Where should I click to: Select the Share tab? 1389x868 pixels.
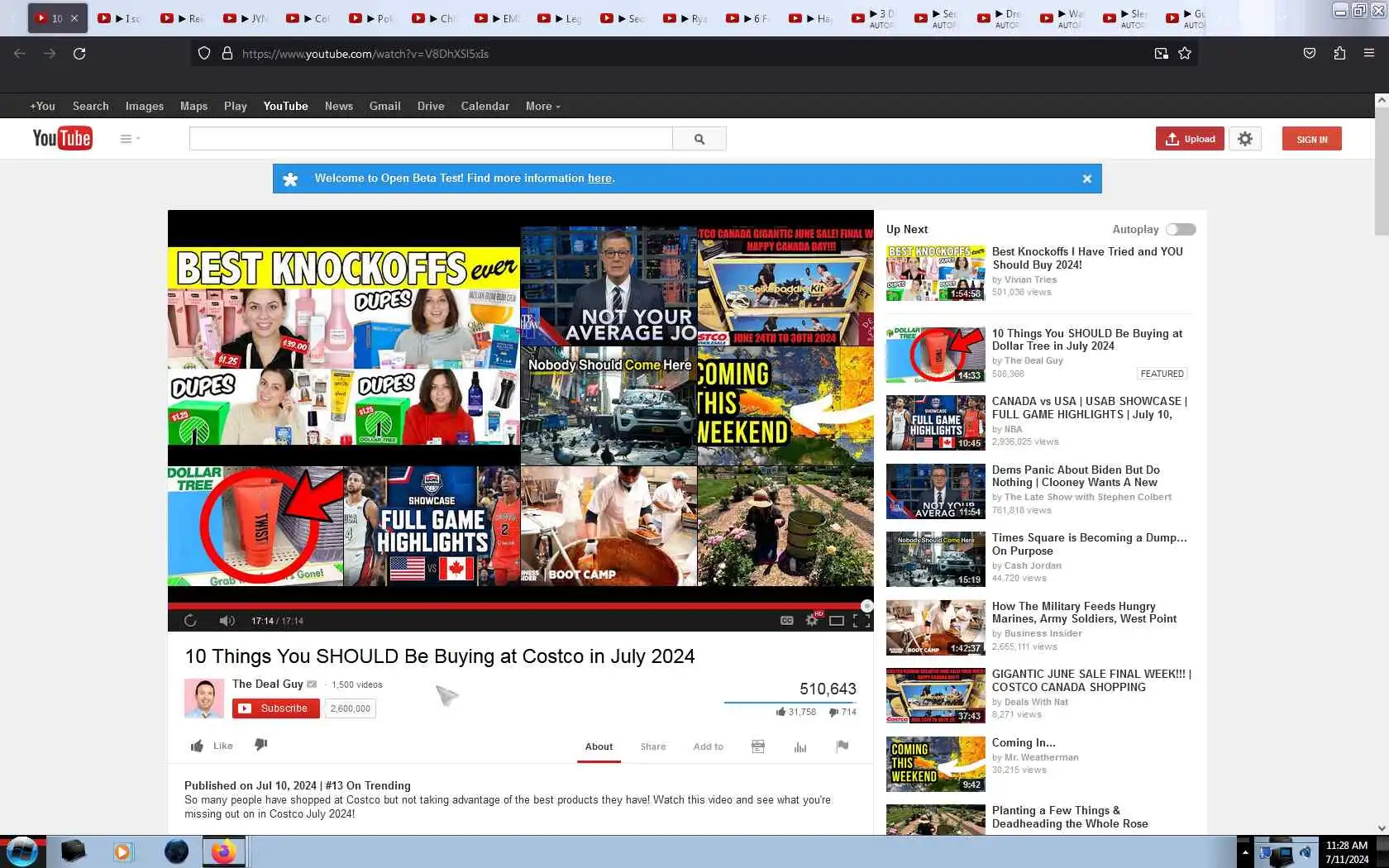653,746
